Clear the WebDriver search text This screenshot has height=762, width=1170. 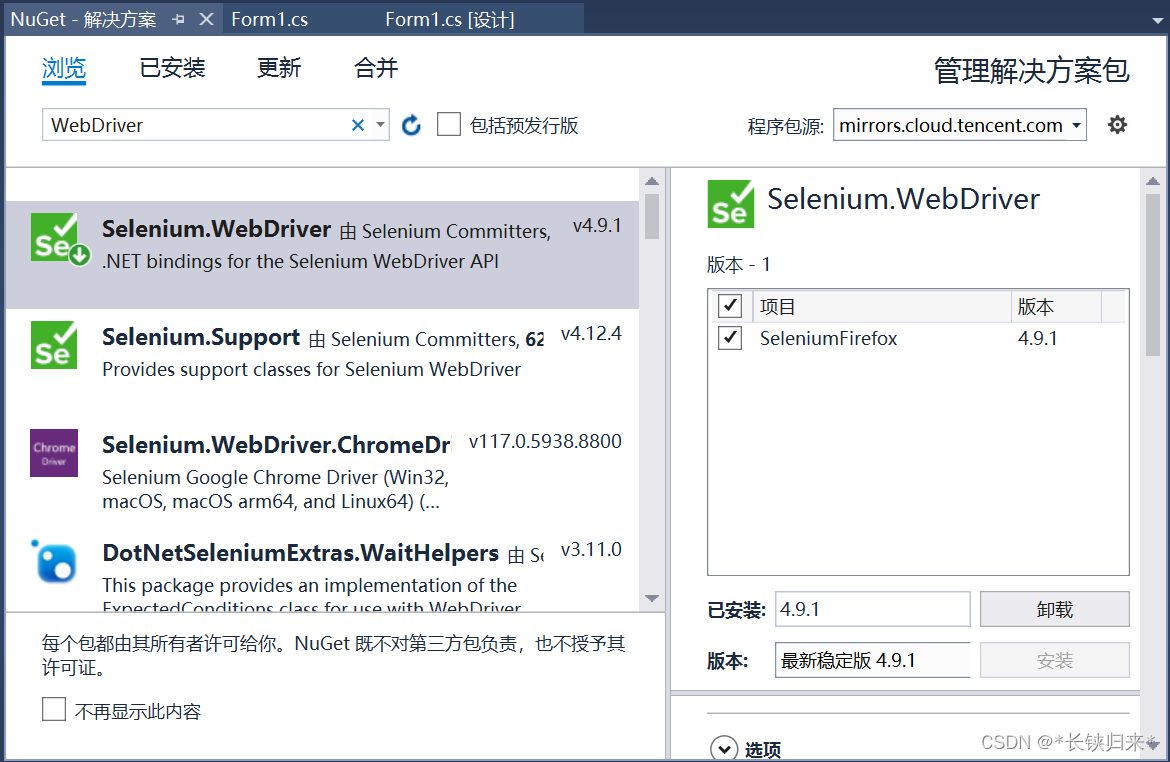(358, 125)
